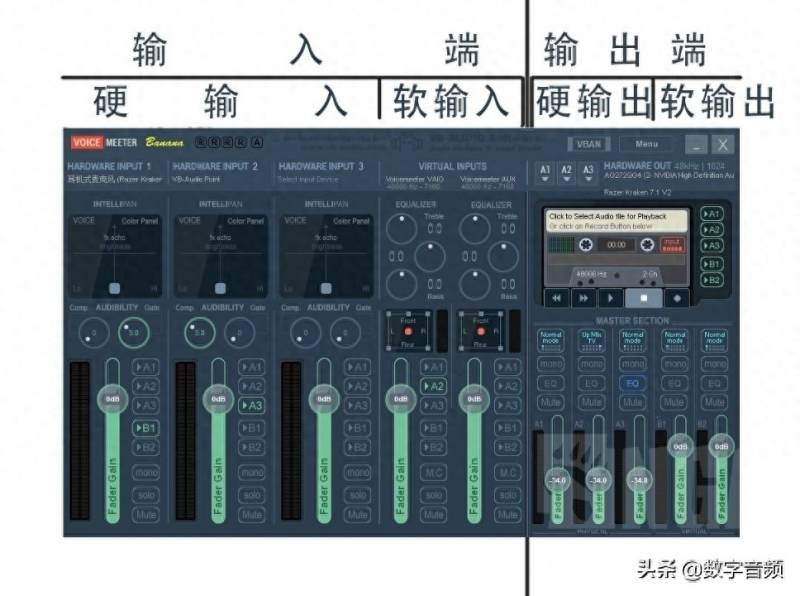Viewport: 800px width, 596px height.
Task: Mute master bus A1
Action: [551, 402]
